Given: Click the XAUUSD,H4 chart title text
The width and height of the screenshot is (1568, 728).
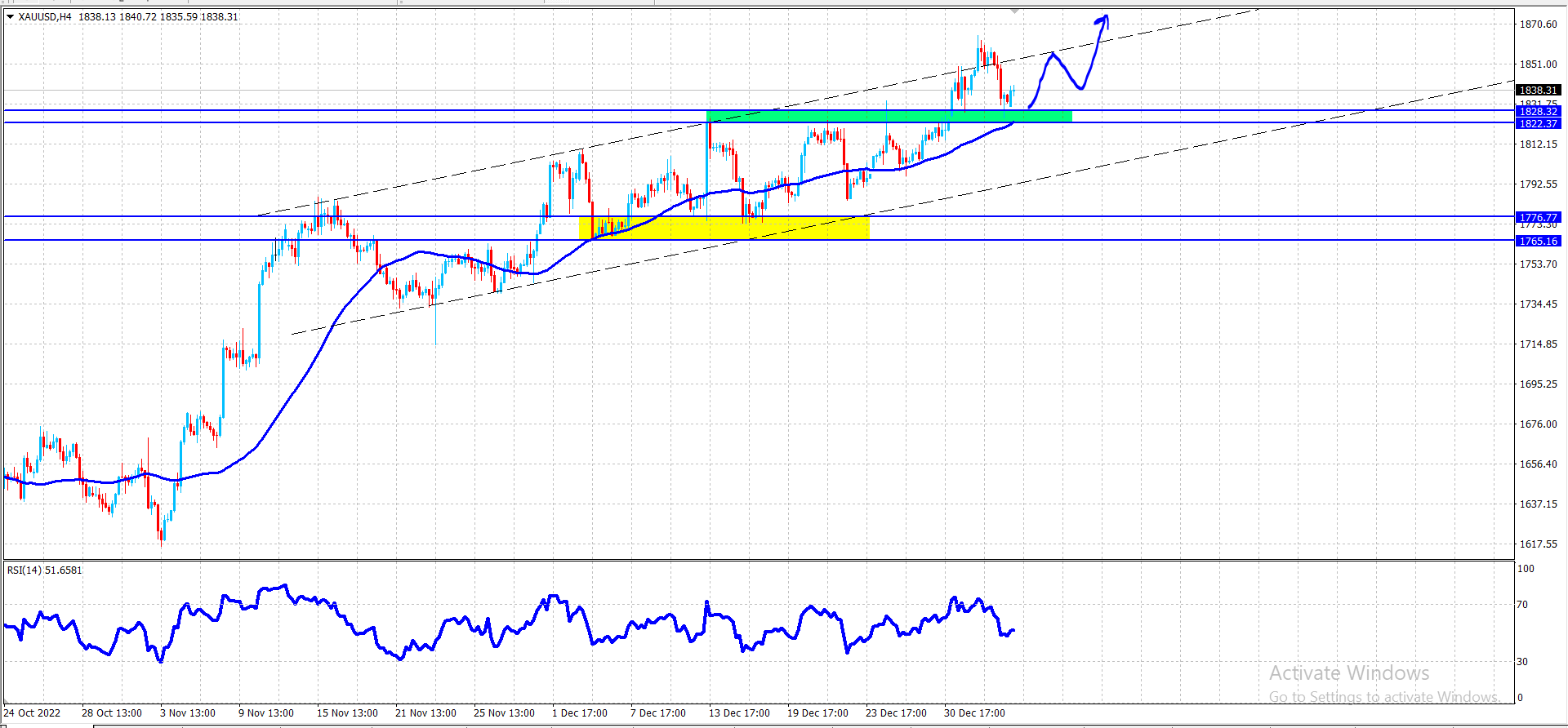Looking at the screenshot, I should pyautogui.click(x=45, y=16).
